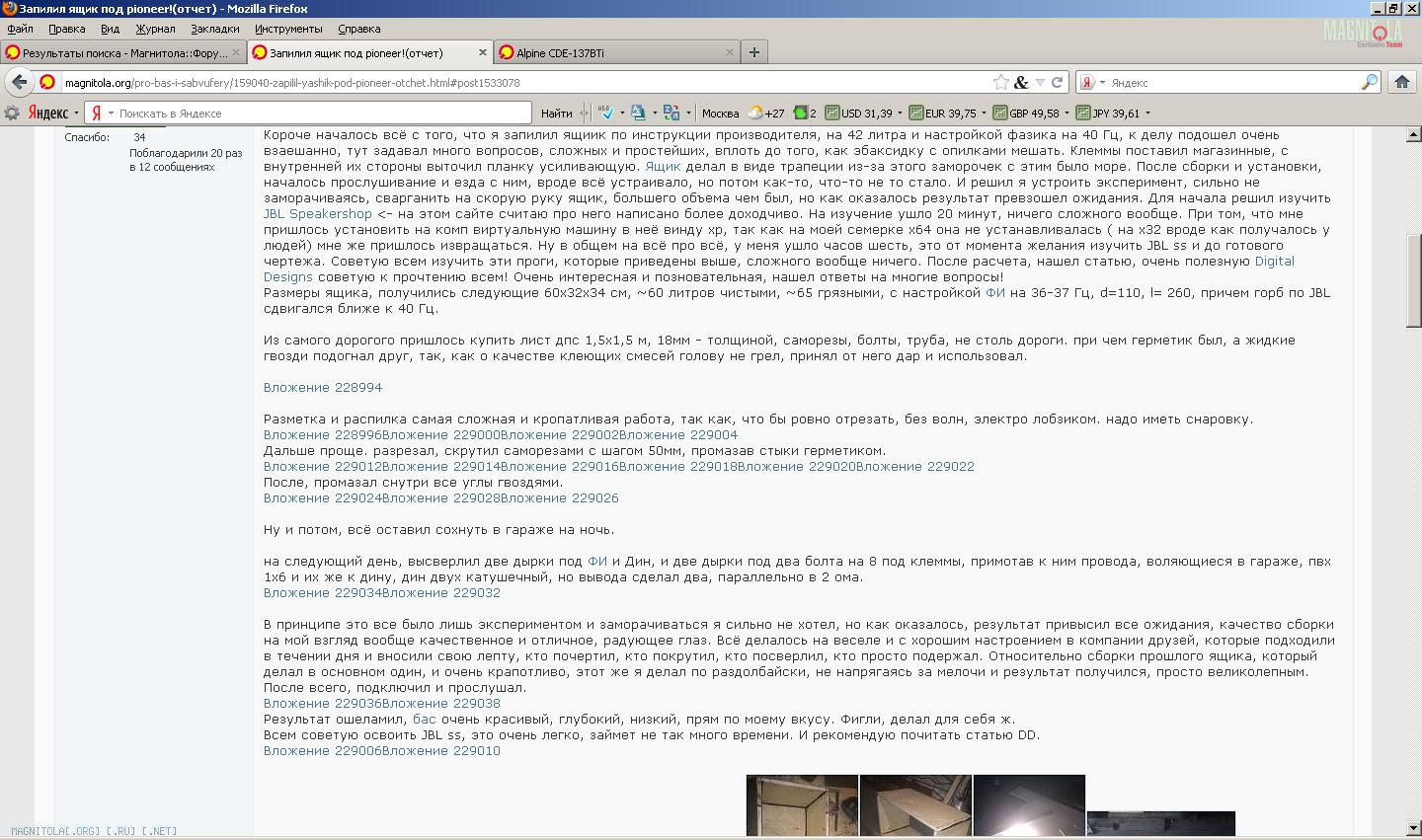The image size is (1422, 840).
Task: Go to the Home page icon
Action: click(x=1401, y=82)
